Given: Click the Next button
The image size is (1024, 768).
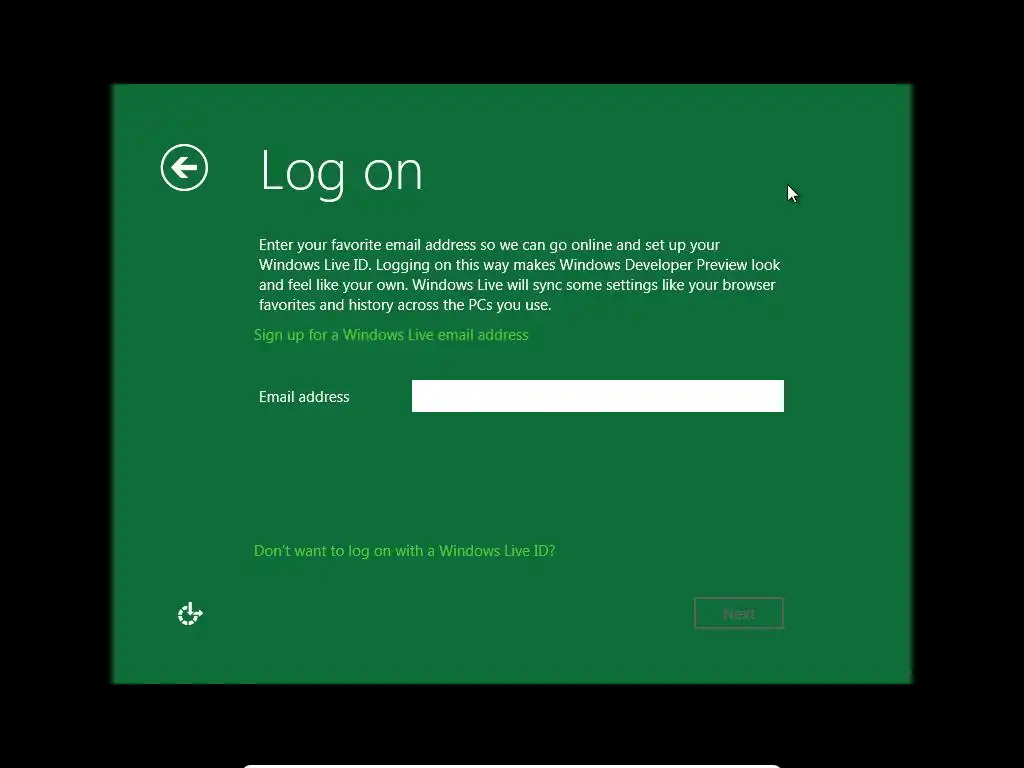Looking at the screenshot, I should pyautogui.click(x=739, y=613).
